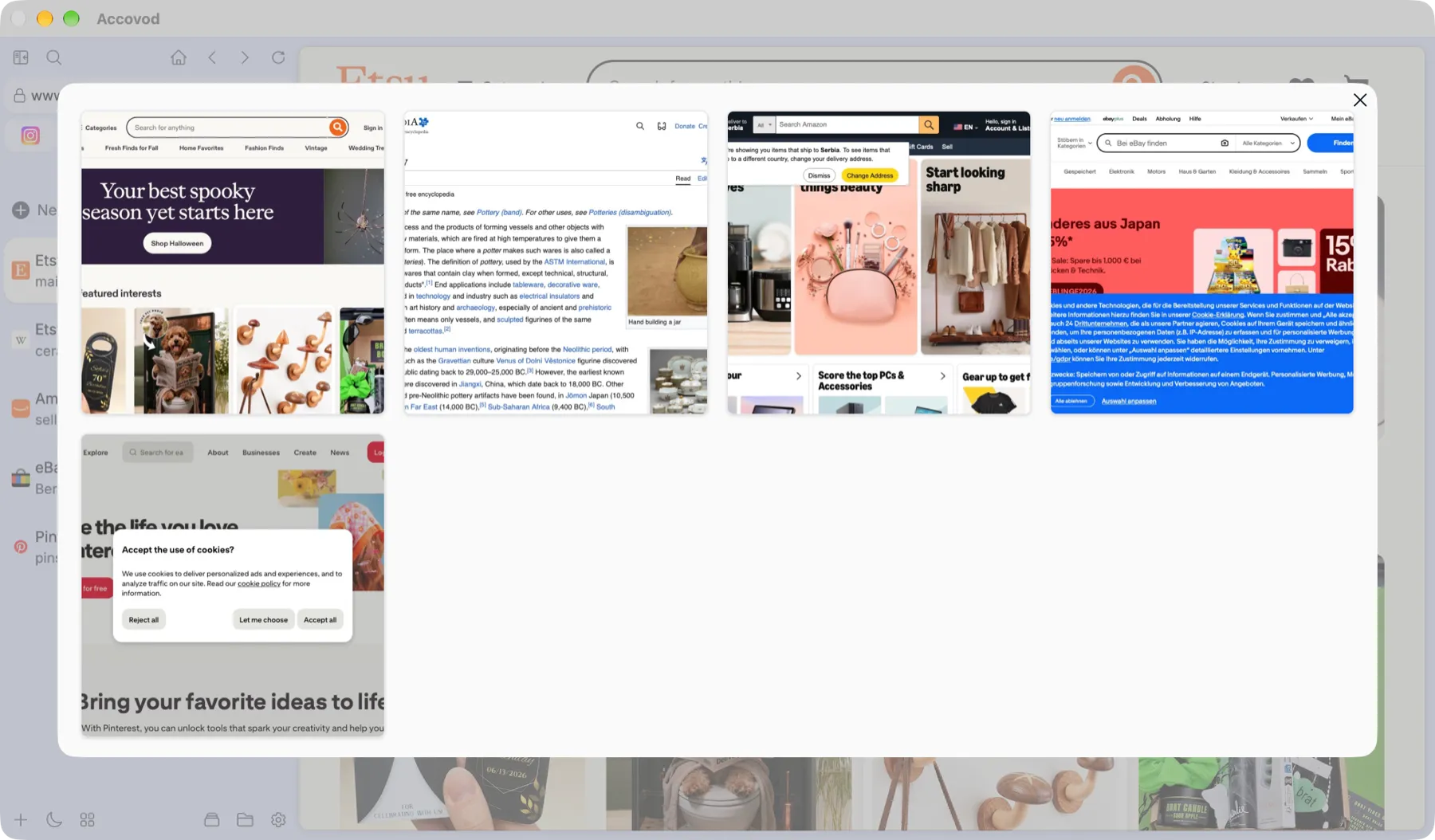Switch to the eBay sidebar tab
This screenshot has height=840, width=1435.
pyautogui.click(x=32, y=478)
